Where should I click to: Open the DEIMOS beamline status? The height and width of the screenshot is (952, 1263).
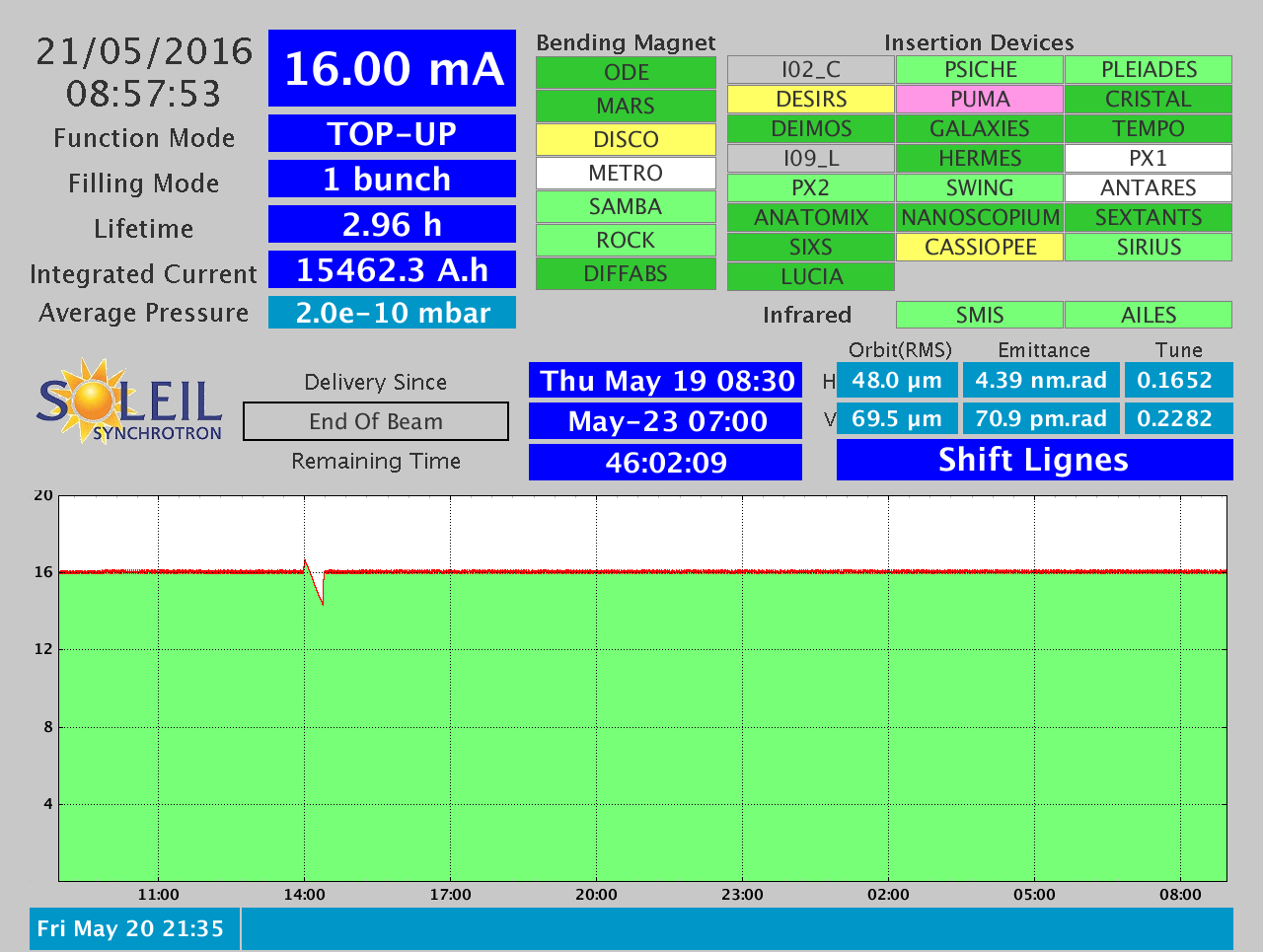coord(811,129)
